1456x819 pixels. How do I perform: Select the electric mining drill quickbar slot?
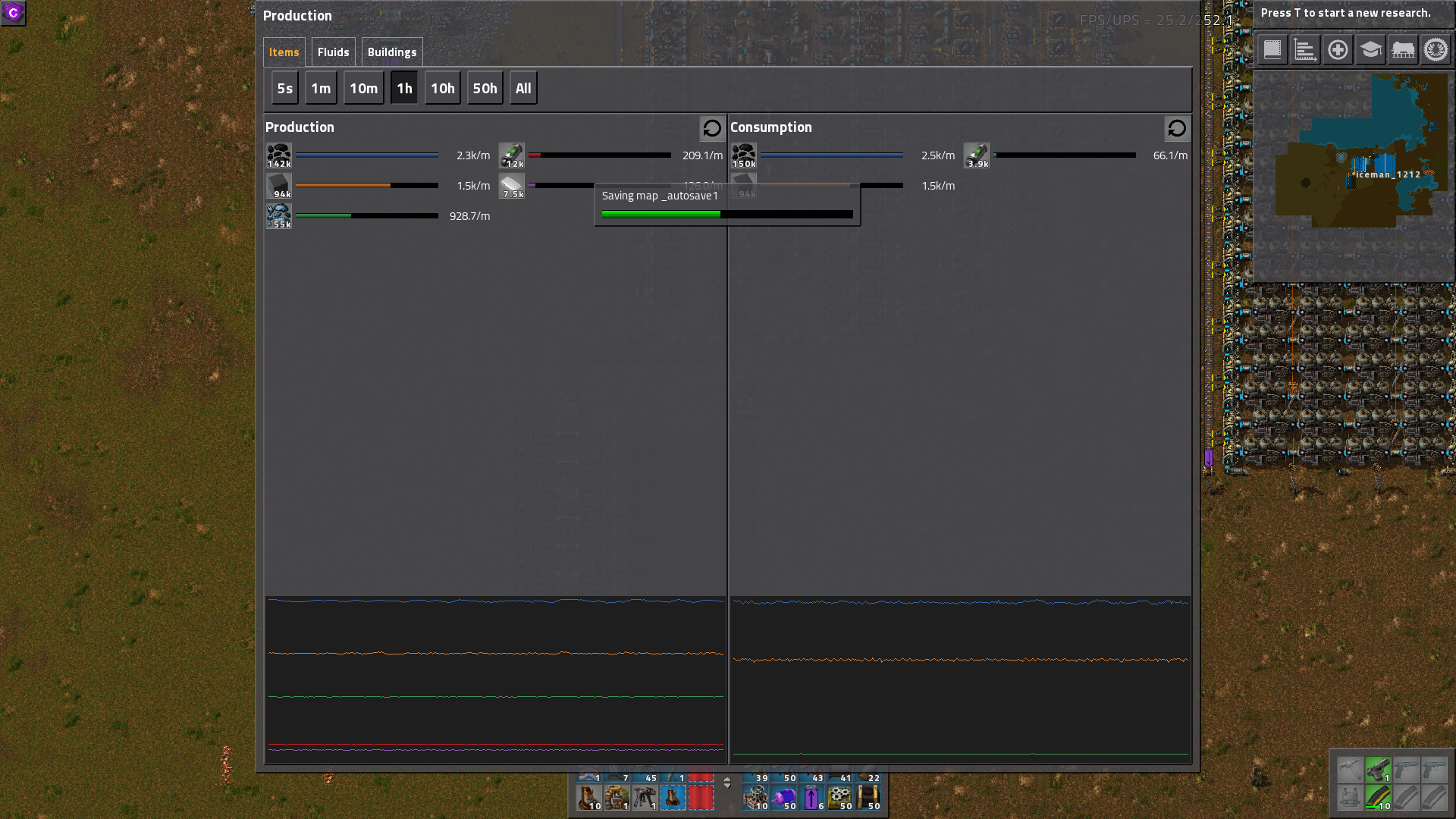(756, 798)
